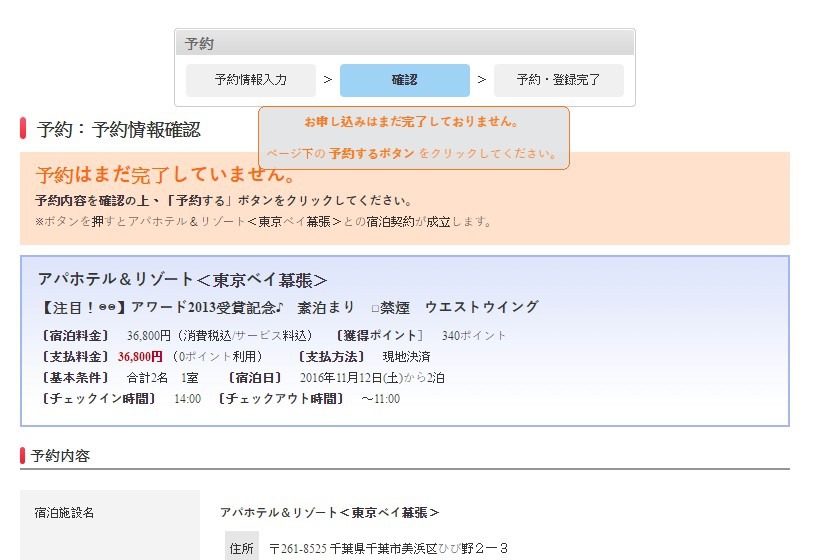Image resolution: width=829 pixels, height=560 pixels.
Task: Select the 予約・登録完了 step tab
Action: 558,80
